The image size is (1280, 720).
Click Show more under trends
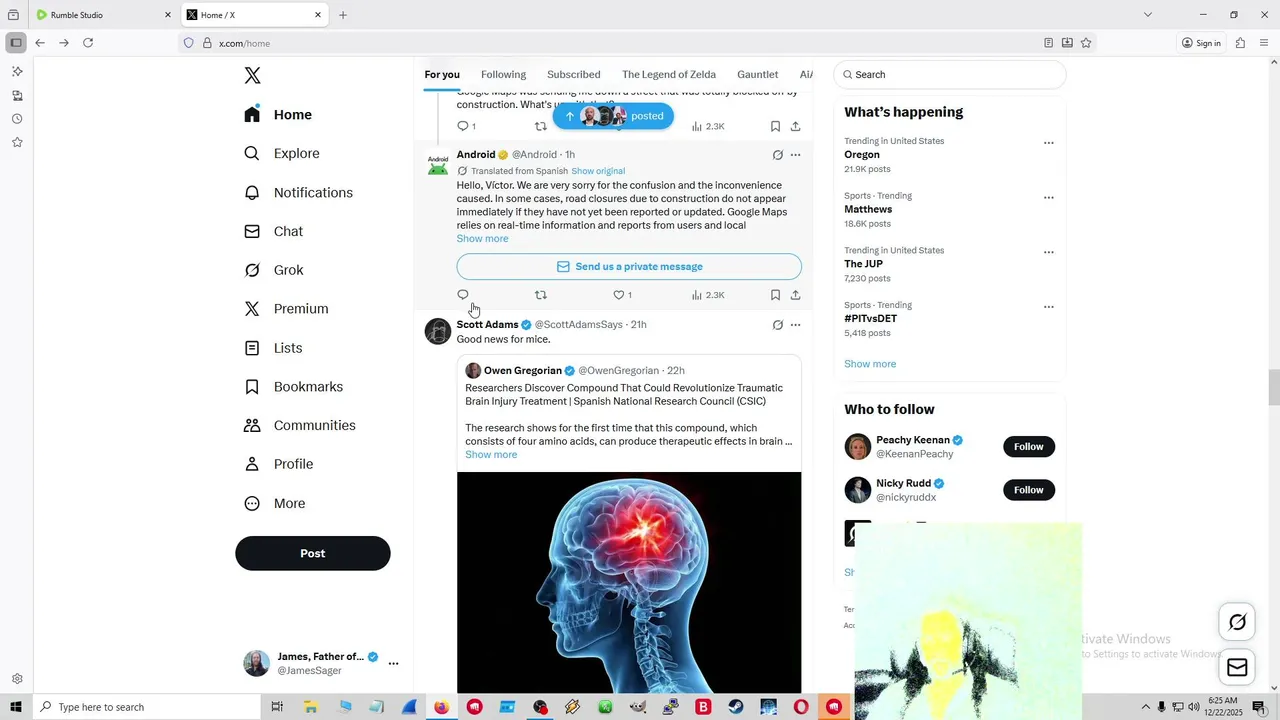[870, 364]
